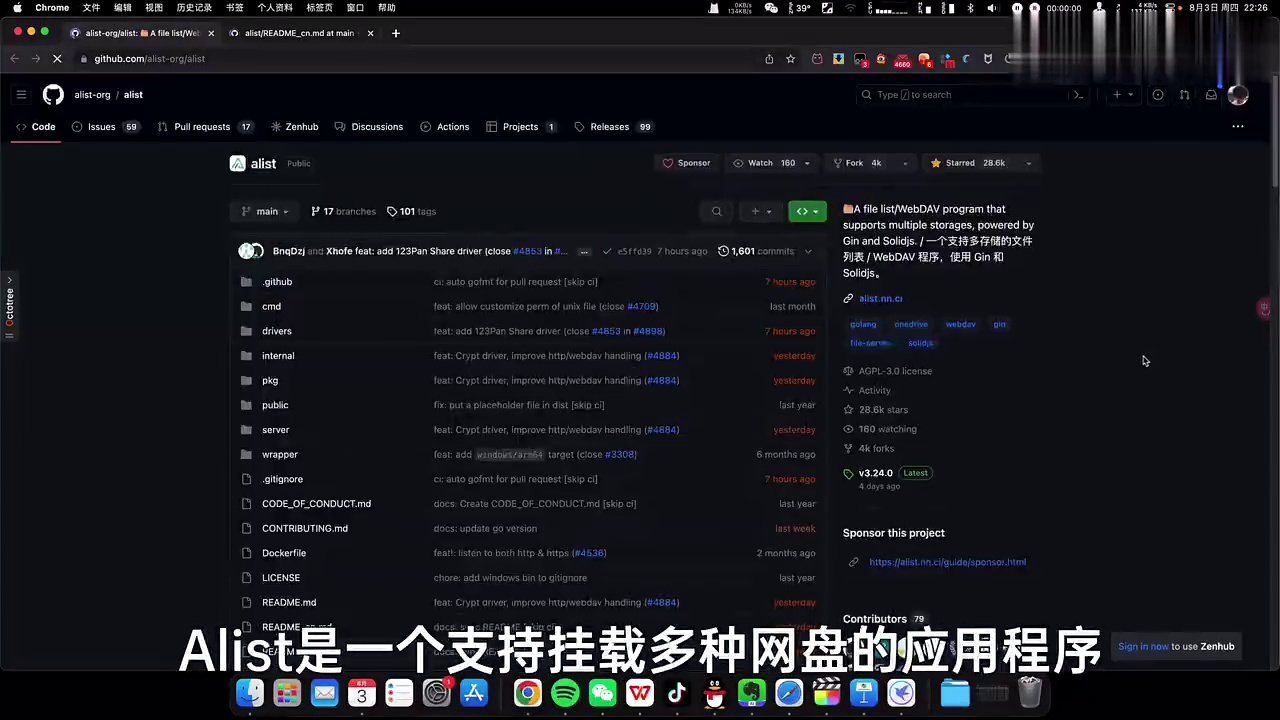The image size is (1280, 720).
Task: Open WPS Office from the Dock
Action: tap(640, 692)
